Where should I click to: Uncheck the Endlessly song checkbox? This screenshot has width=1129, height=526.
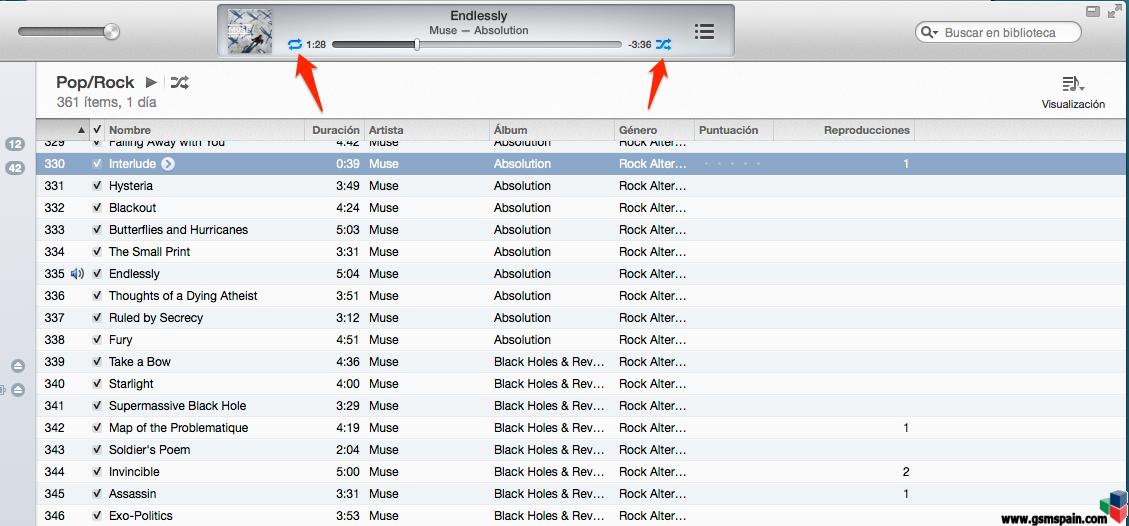point(97,273)
